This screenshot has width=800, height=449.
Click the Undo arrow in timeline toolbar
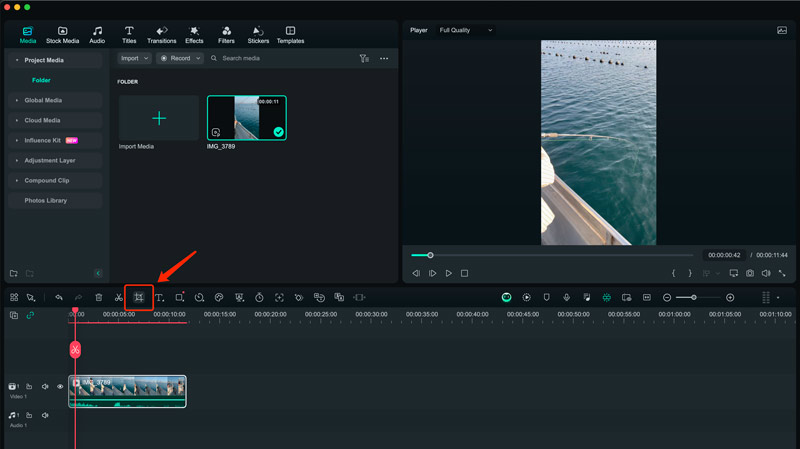(59, 297)
